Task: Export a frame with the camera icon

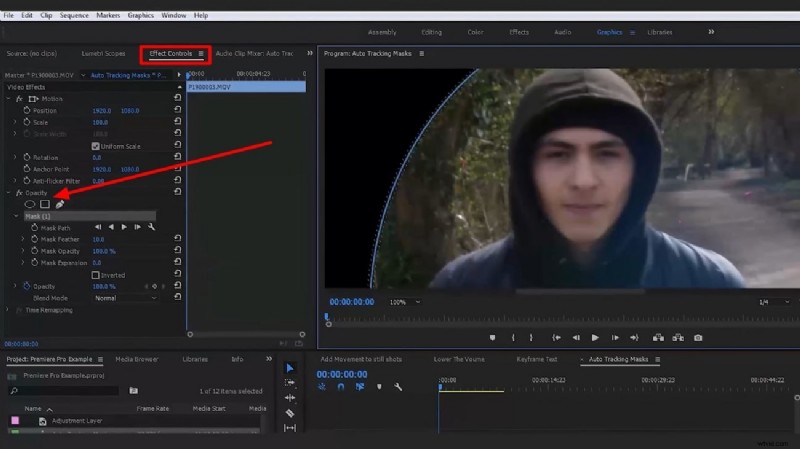Action: (x=698, y=338)
